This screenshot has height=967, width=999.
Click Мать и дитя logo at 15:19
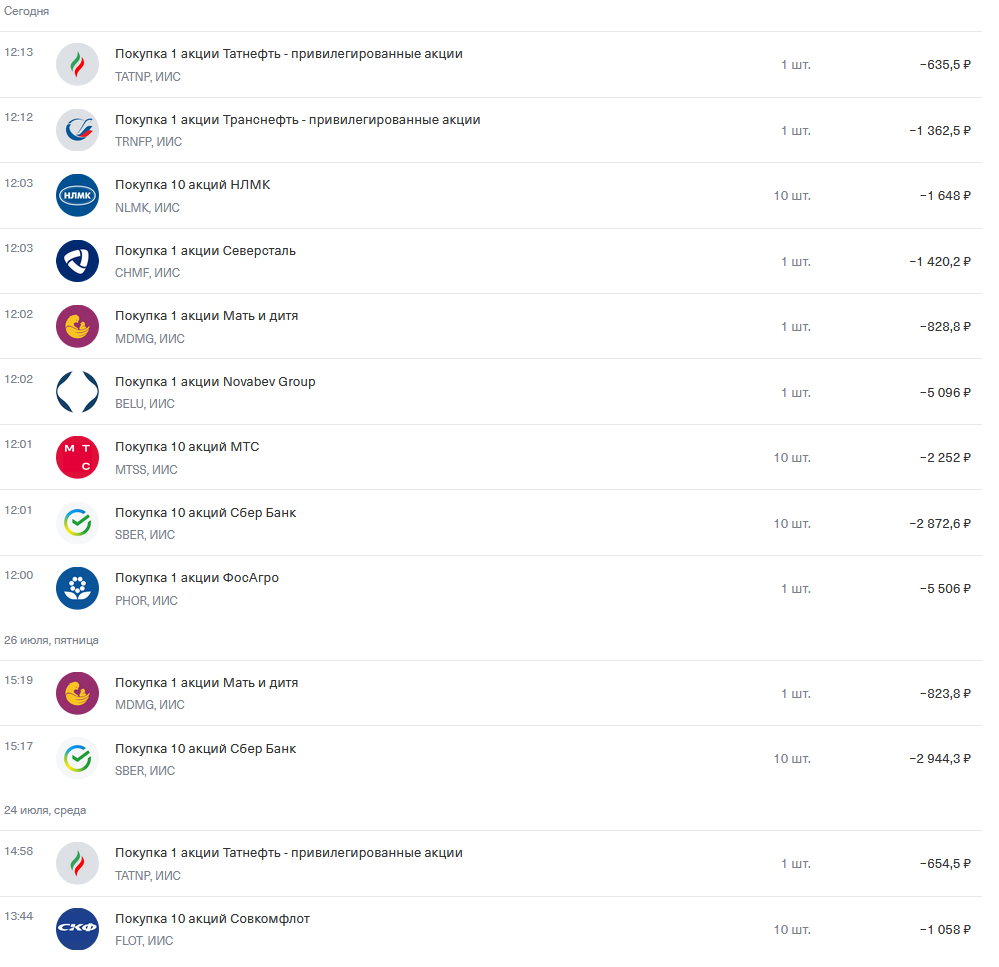pyautogui.click(x=77, y=693)
